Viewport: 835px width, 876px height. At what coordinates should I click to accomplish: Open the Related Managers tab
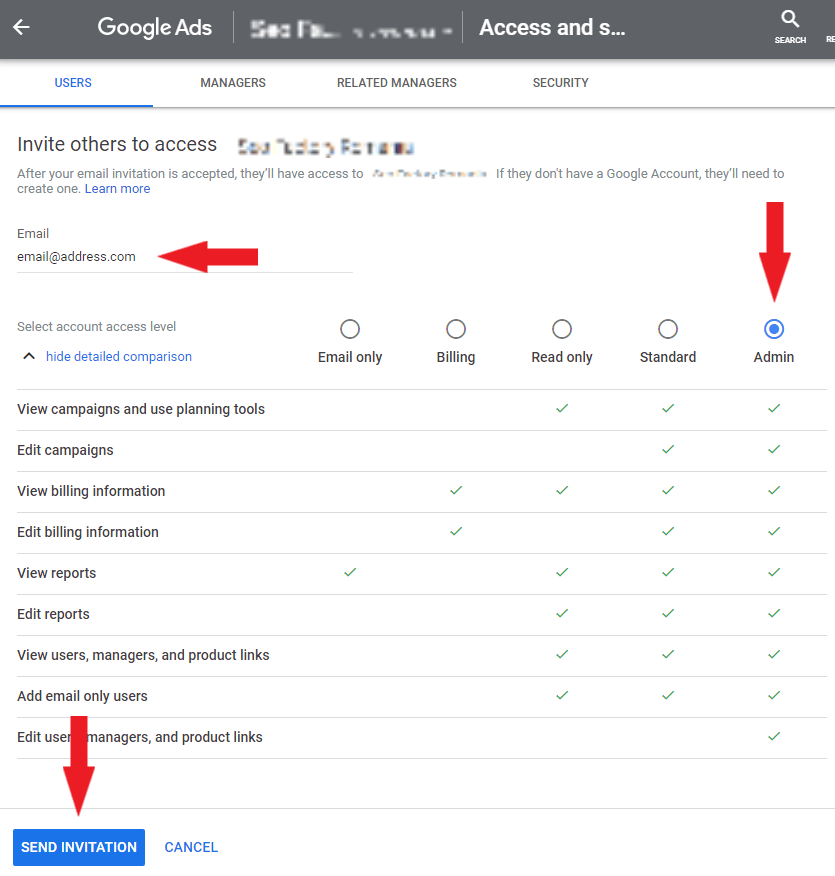pyautogui.click(x=396, y=83)
